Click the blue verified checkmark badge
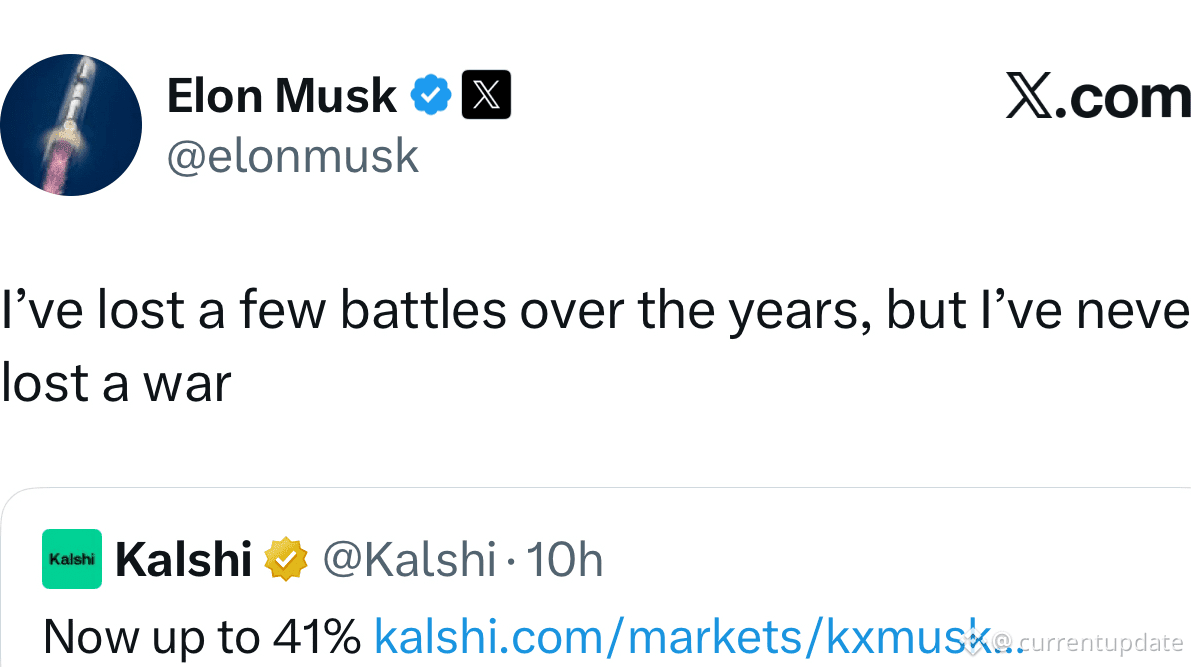The image size is (1191, 667). (x=430, y=94)
